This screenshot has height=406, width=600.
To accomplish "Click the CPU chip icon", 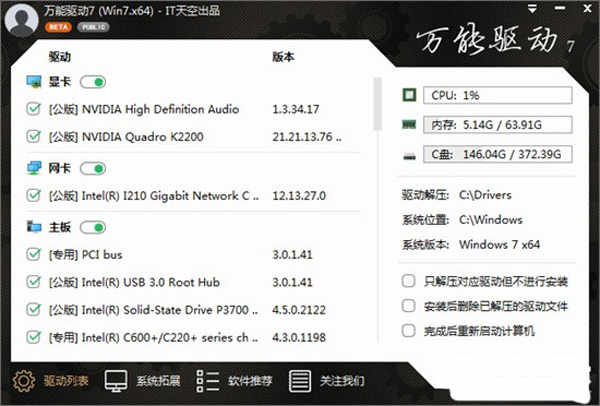I will (409, 95).
